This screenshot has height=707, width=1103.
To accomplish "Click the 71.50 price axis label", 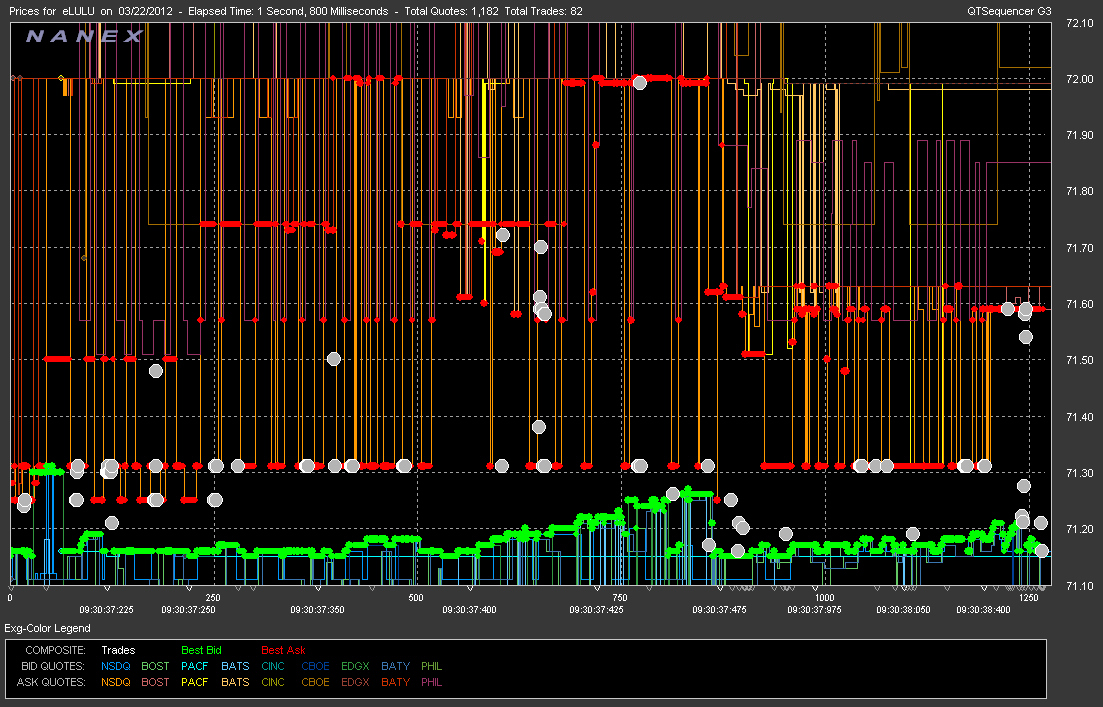I will tap(1080, 360).
